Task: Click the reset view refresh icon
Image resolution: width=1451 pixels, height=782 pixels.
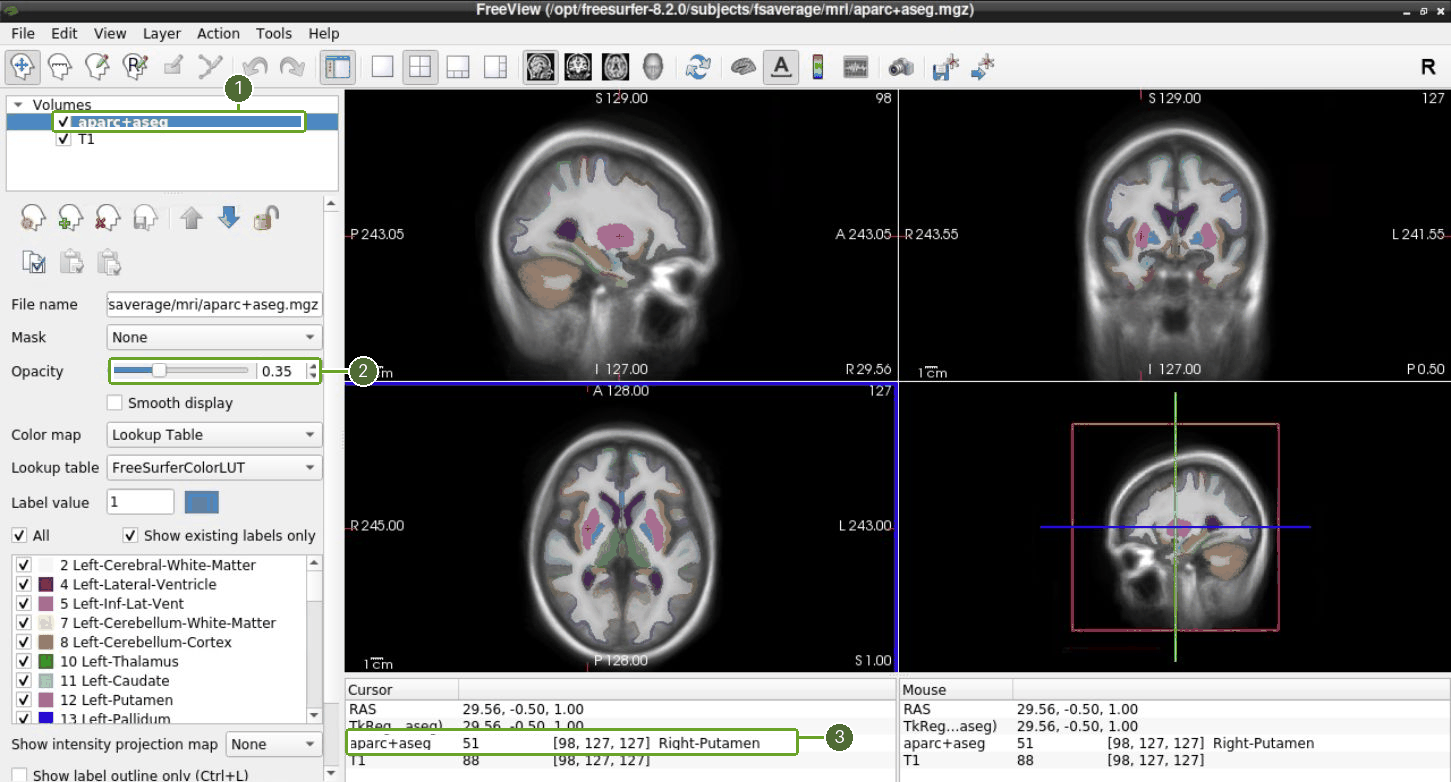Action: coord(698,67)
